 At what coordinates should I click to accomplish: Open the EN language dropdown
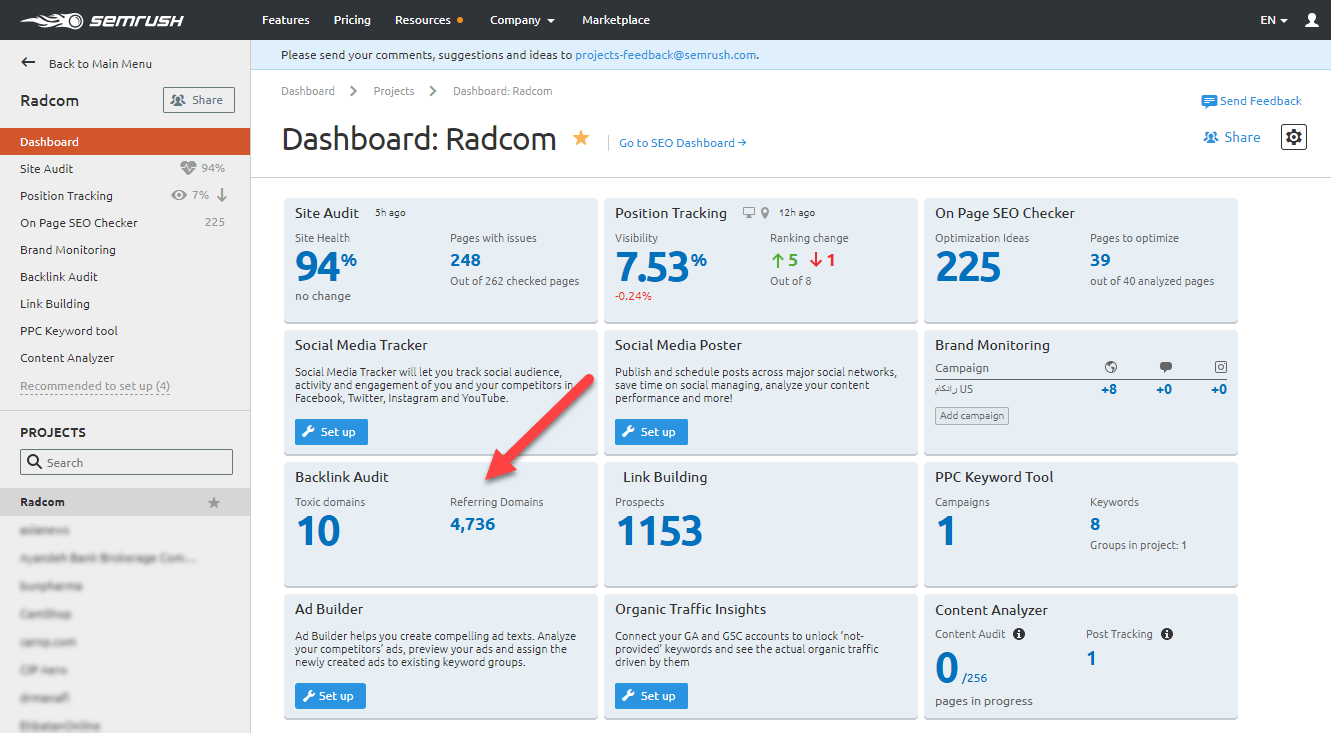(x=1272, y=20)
